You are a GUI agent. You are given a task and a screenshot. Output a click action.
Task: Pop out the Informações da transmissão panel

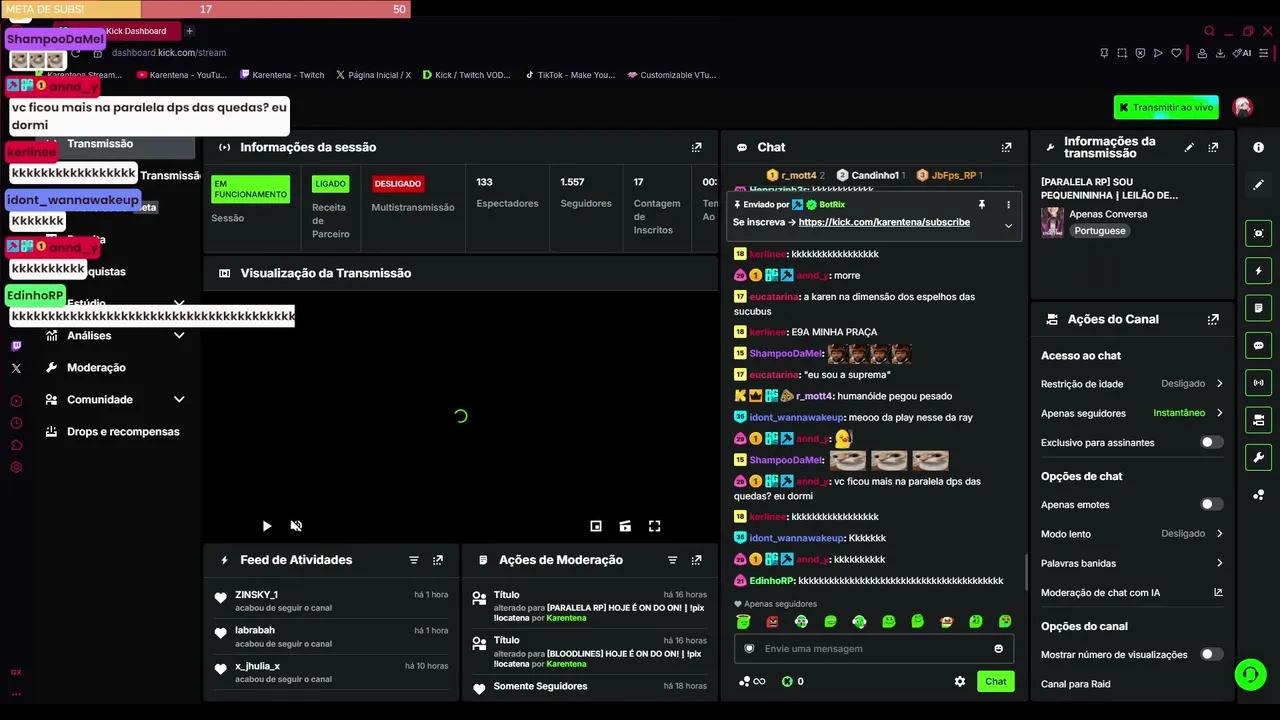tap(1213, 147)
